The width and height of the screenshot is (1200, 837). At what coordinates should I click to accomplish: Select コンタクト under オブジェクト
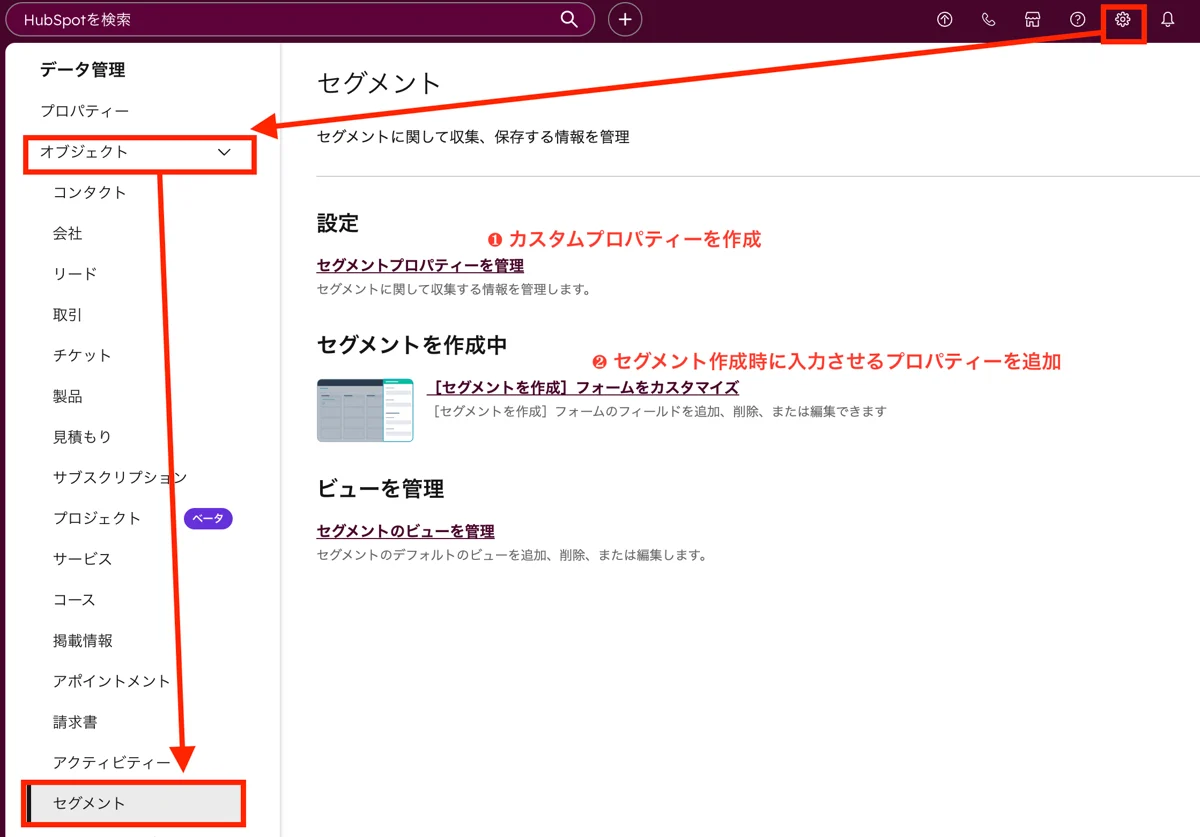click(91, 192)
